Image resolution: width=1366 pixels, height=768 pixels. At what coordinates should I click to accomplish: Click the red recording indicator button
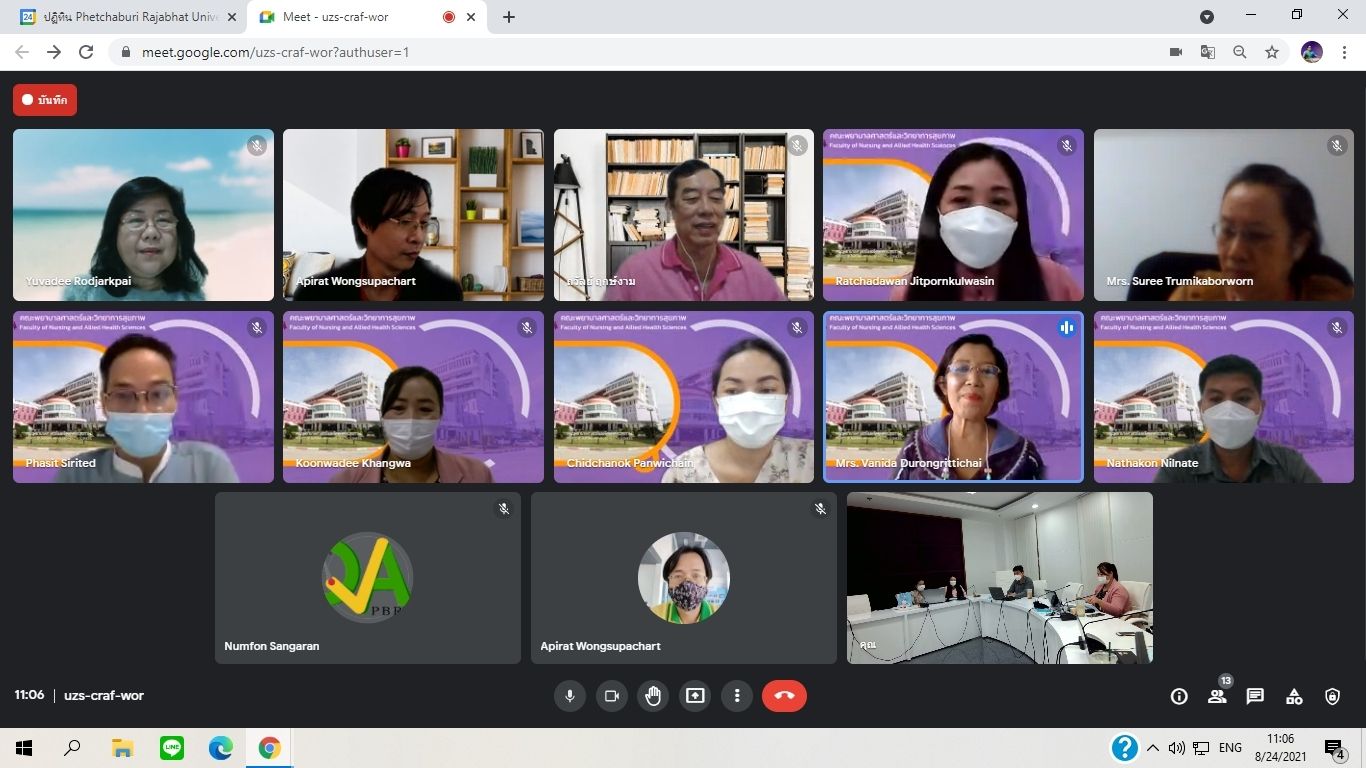pos(45,100)
